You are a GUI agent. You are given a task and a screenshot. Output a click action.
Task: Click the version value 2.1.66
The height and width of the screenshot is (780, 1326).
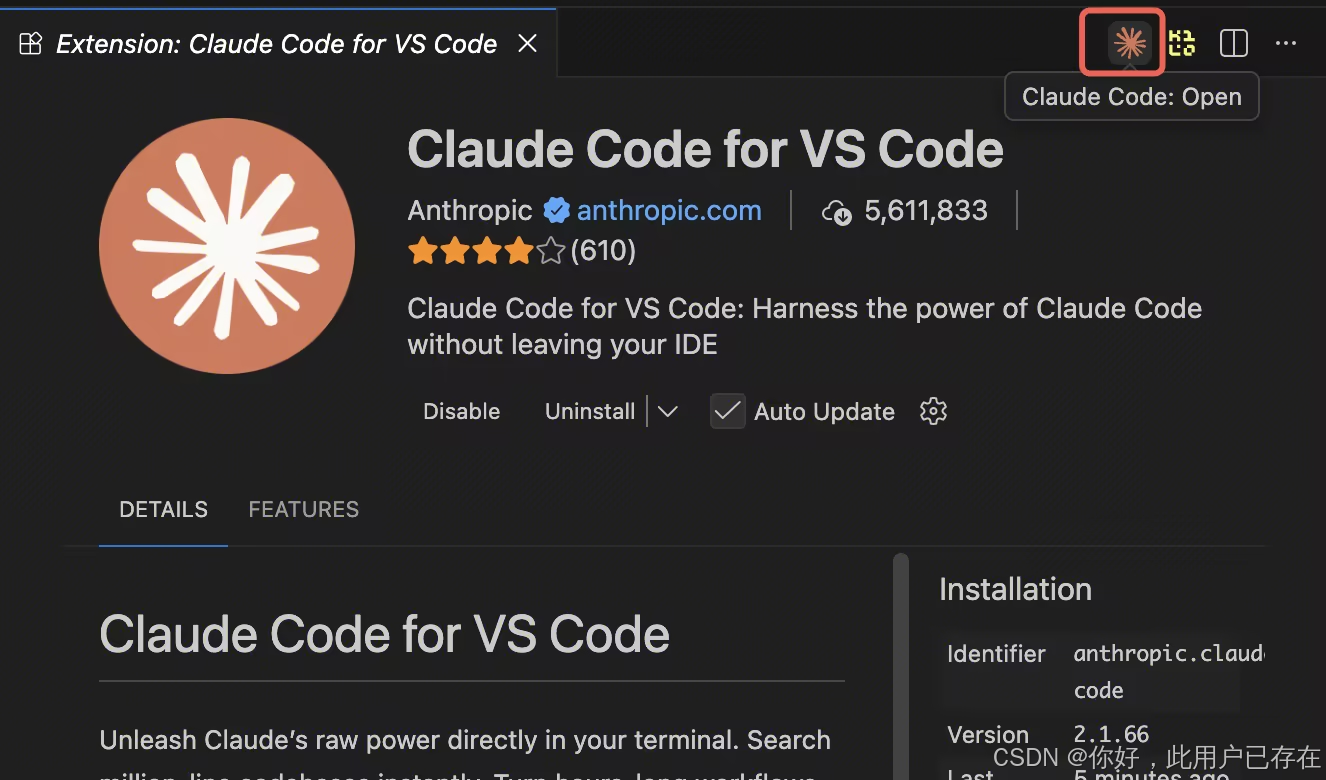coord(1111,735)
